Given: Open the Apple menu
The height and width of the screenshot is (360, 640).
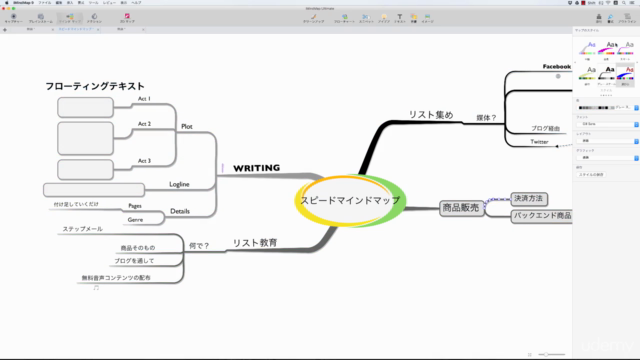Looking at the screenshot, I should coord(7,3).
